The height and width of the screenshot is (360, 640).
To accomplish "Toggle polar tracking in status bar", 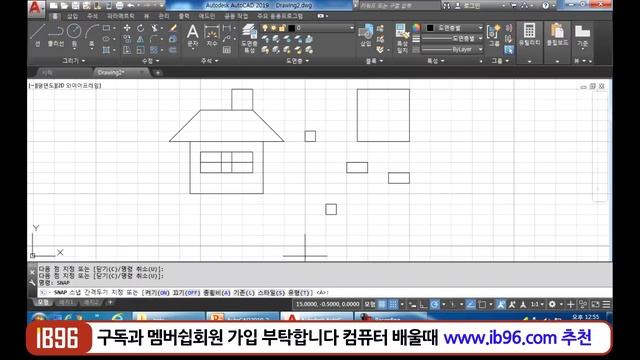I will [435, 304].
